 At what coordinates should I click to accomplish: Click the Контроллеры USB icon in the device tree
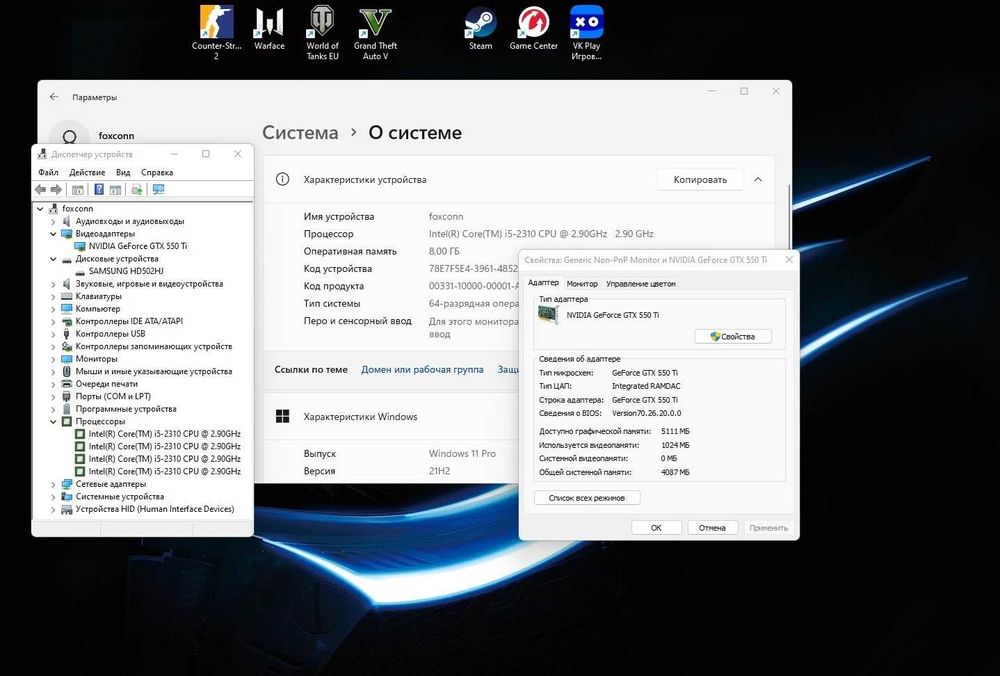coord(66,334)
